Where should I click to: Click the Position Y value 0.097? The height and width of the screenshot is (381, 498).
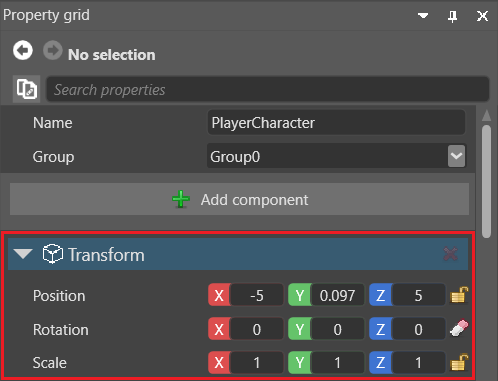(x=337, y=295)
